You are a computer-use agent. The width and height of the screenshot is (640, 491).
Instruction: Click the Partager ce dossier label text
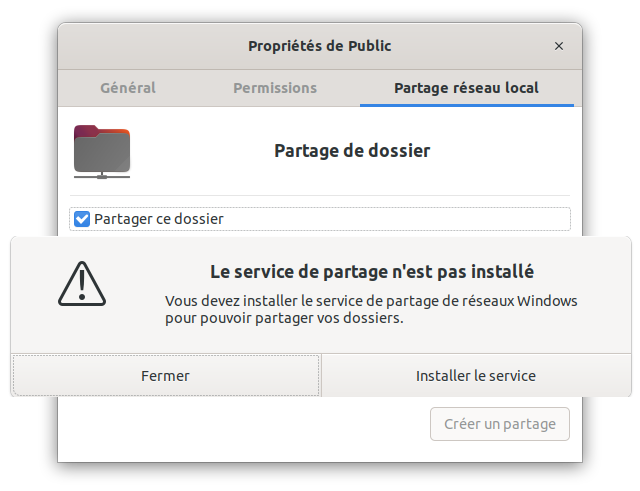tap(159, 219)
